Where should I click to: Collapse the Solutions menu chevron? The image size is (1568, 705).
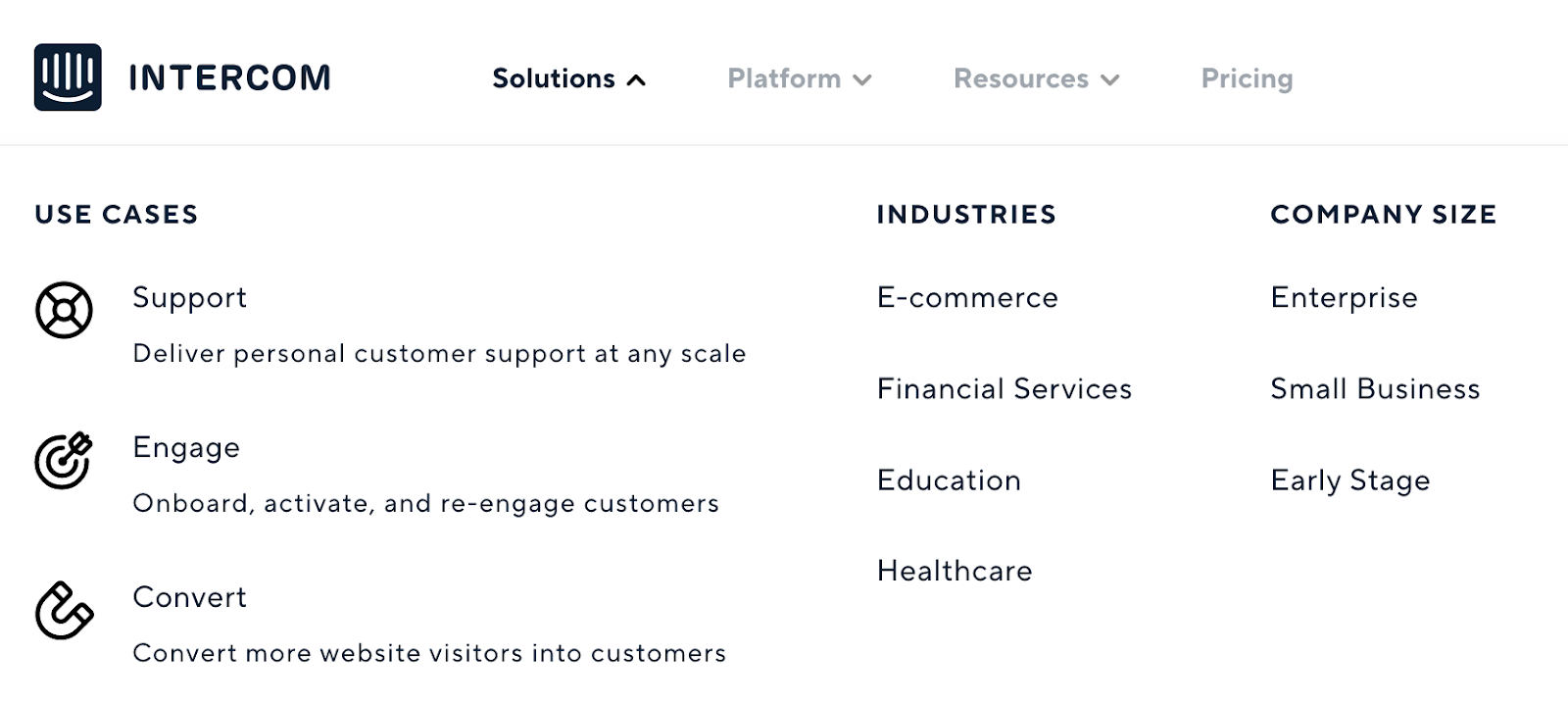point(636,80)
